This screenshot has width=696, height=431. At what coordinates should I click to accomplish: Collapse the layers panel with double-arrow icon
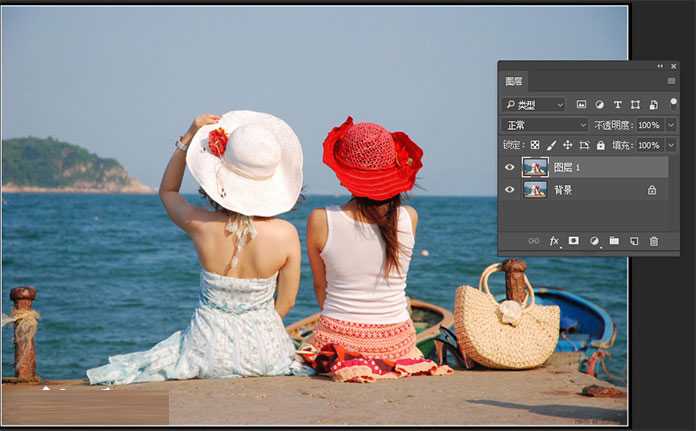pyautogui.click(x=660, y=66)
